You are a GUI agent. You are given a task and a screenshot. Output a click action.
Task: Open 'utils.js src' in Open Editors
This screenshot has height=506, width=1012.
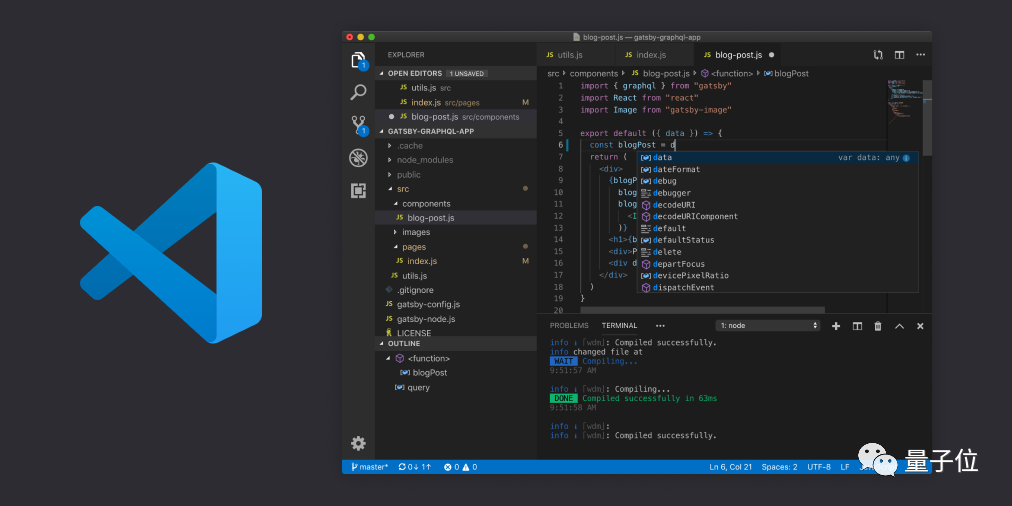455,88
